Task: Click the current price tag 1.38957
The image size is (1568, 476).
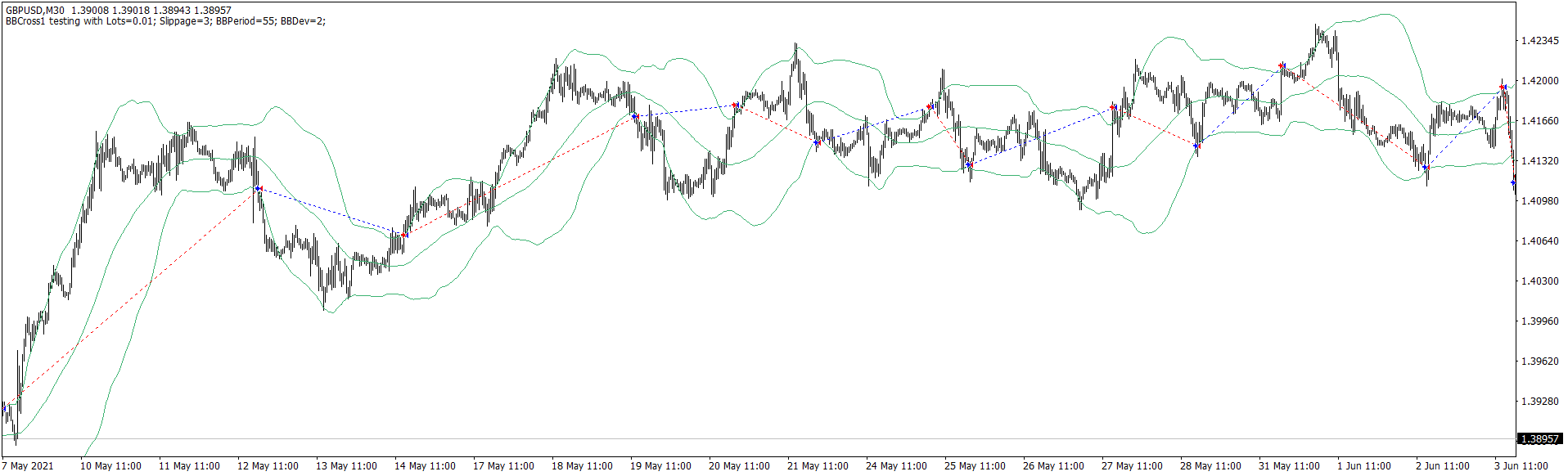Action: pyautogui.click(x=1539, y=439)
